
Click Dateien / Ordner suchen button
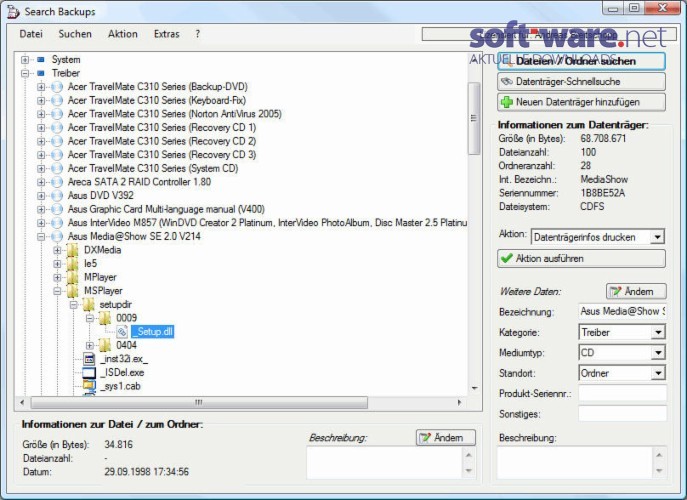(581, 61)
